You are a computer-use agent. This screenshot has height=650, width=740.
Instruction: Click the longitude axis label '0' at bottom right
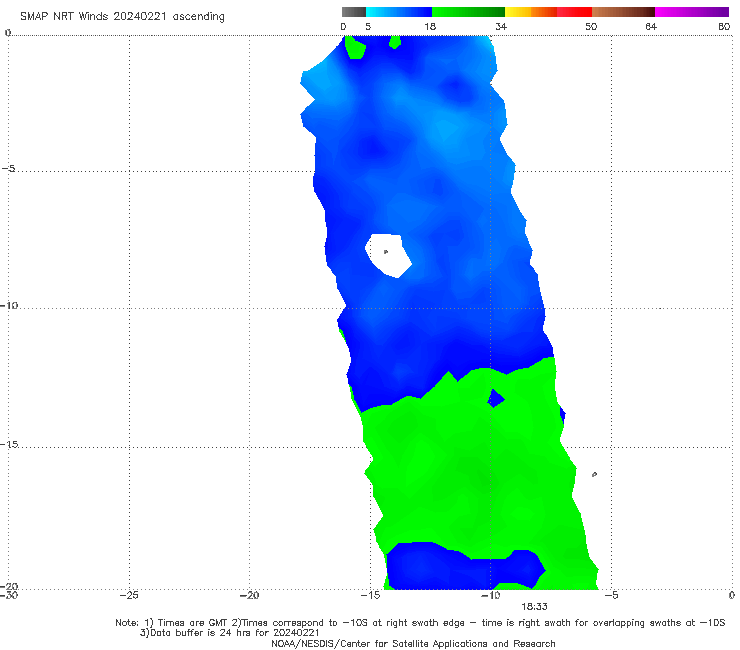[732, 596]
